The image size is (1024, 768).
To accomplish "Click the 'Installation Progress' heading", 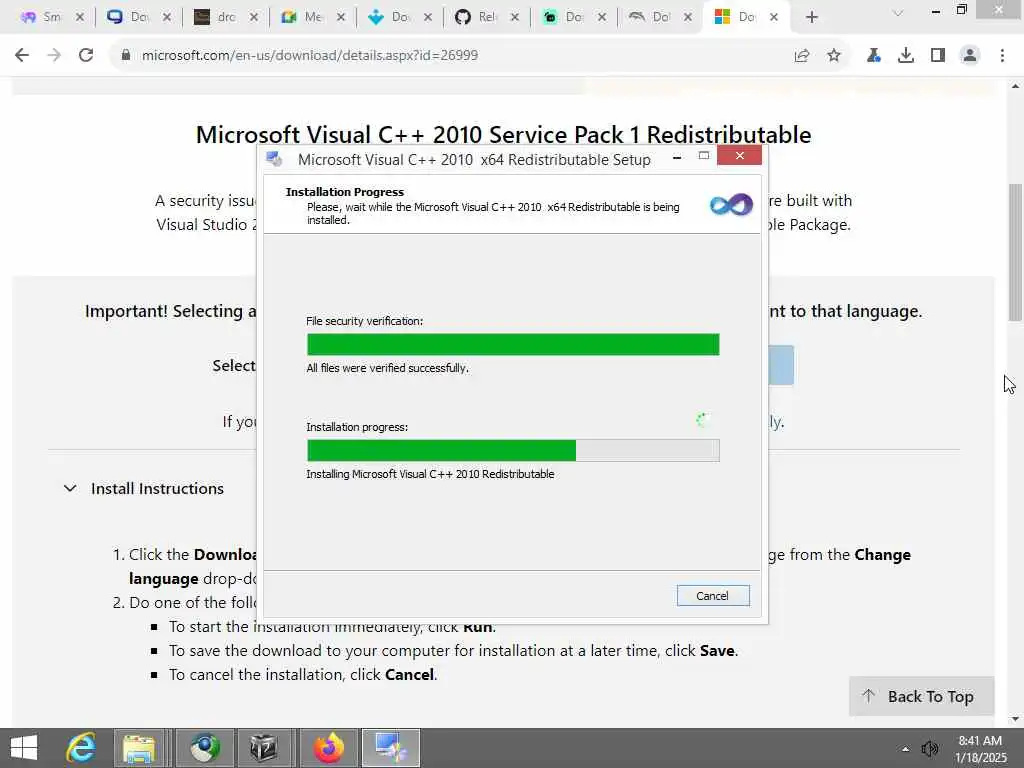I will coord(345,192).
